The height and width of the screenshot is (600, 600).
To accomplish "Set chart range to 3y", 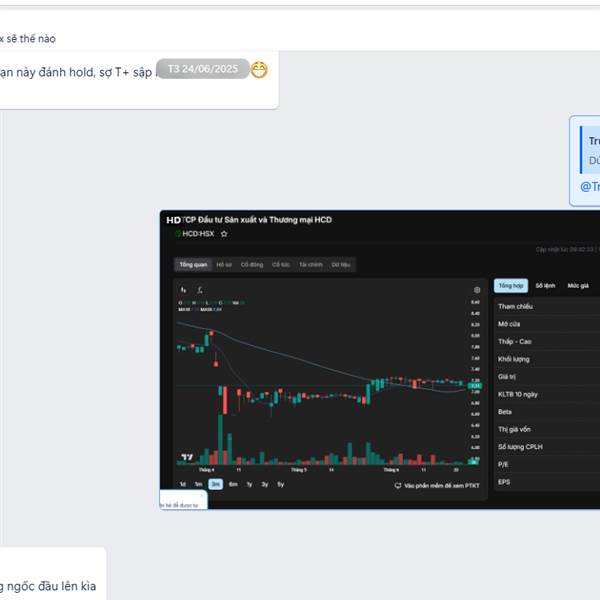I will 265,484.
